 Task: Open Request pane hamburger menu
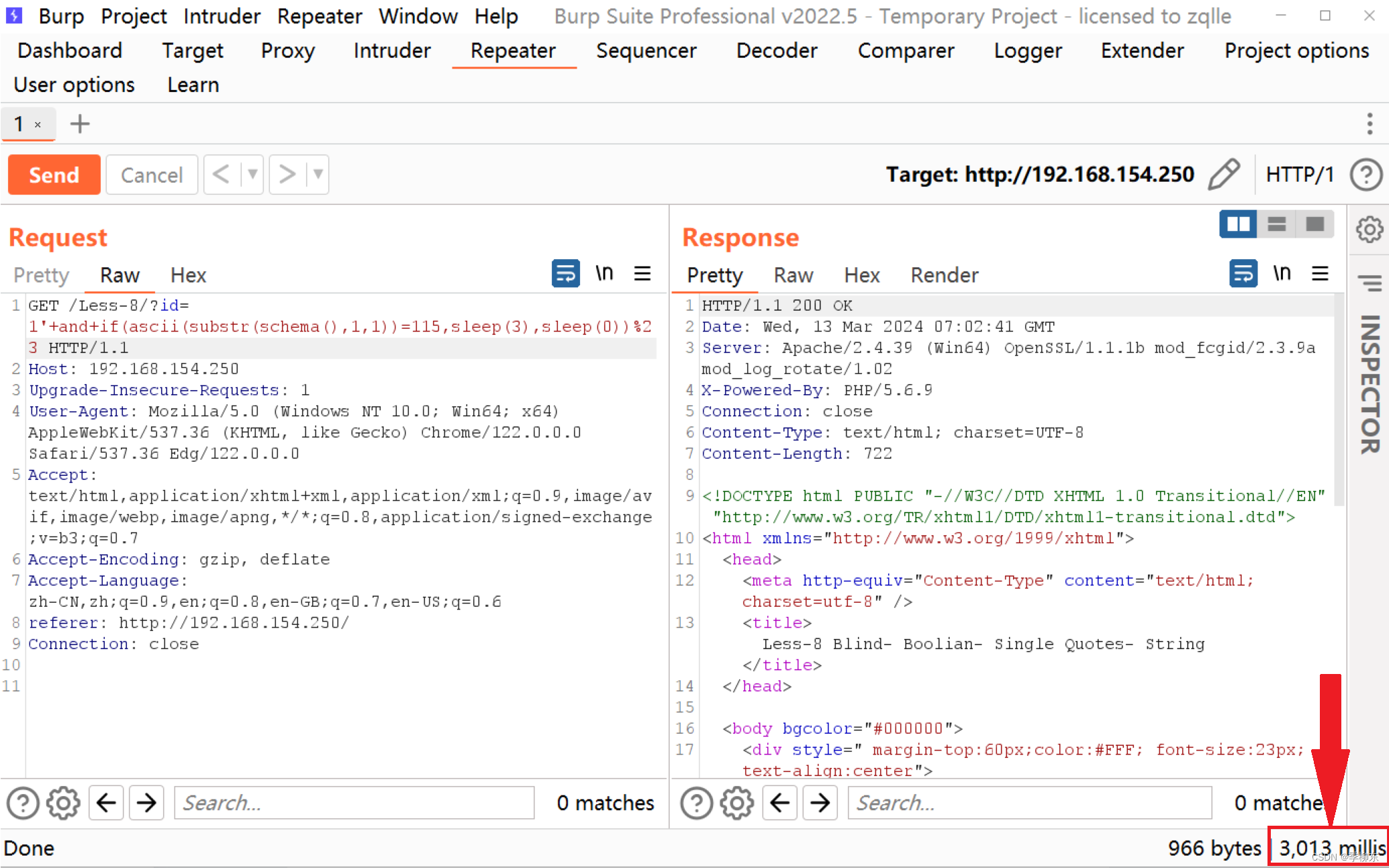pyautogui.click(x=642, y=274)
